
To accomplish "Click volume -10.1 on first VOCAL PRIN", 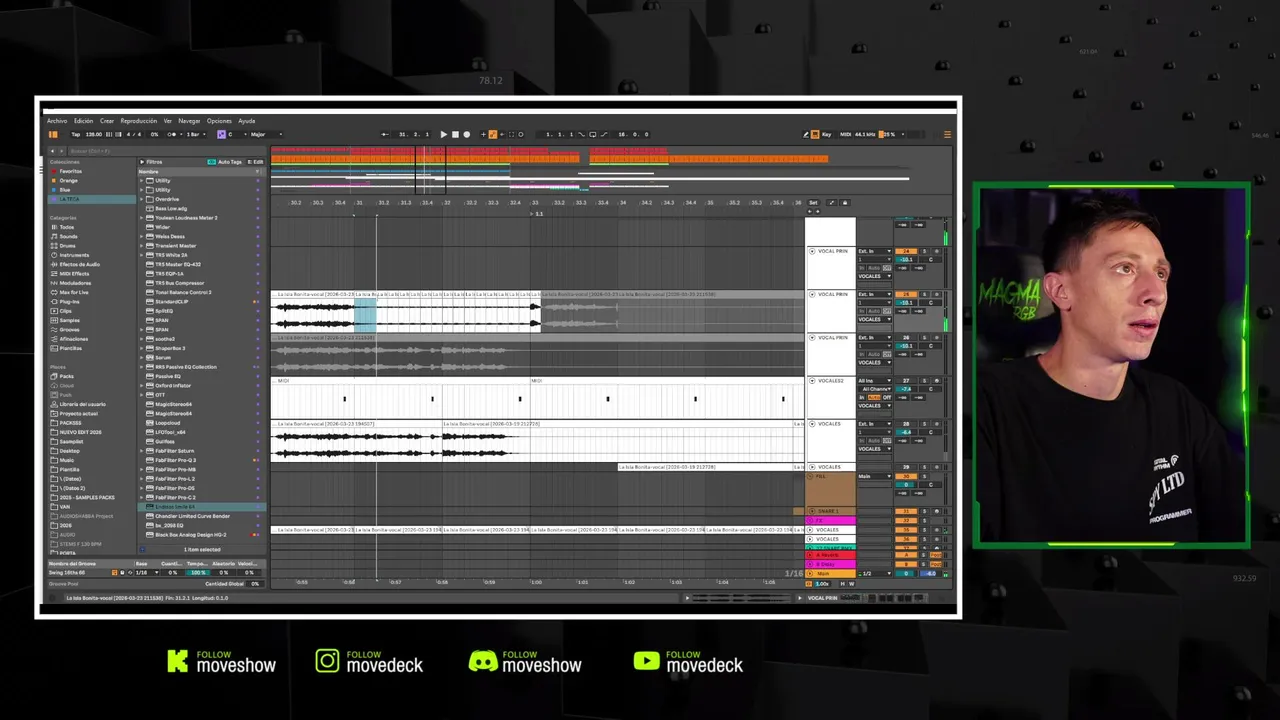I will (906, 260).
